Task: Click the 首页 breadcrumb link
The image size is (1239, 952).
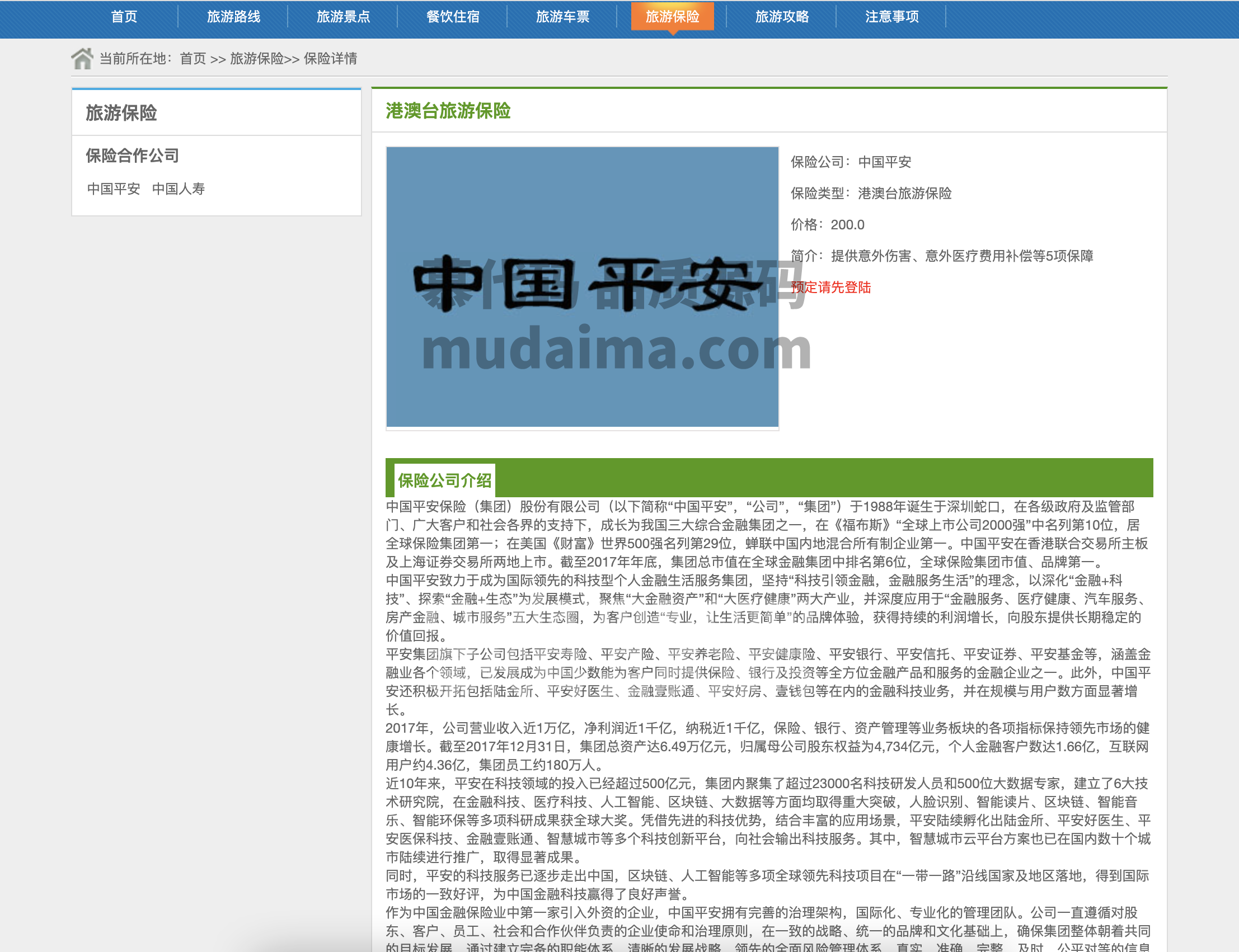Action: [x=193, y=58]
